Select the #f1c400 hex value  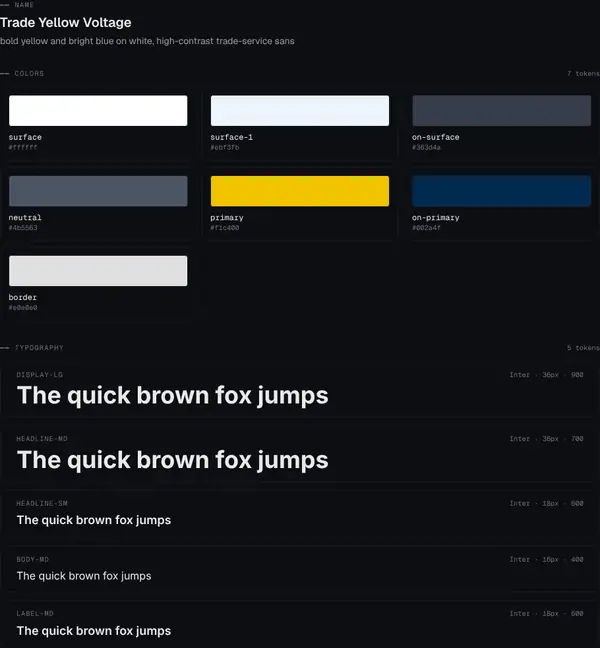click(224, 228)
